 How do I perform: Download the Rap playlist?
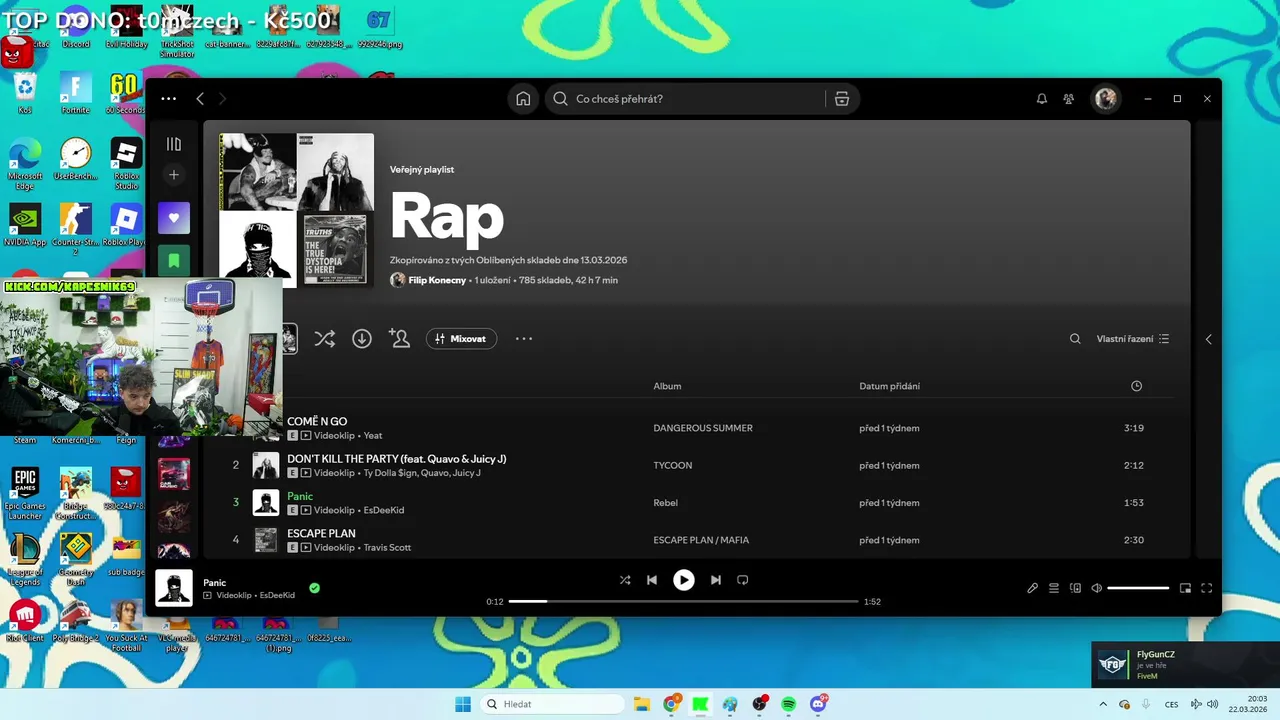click(362, 339)
